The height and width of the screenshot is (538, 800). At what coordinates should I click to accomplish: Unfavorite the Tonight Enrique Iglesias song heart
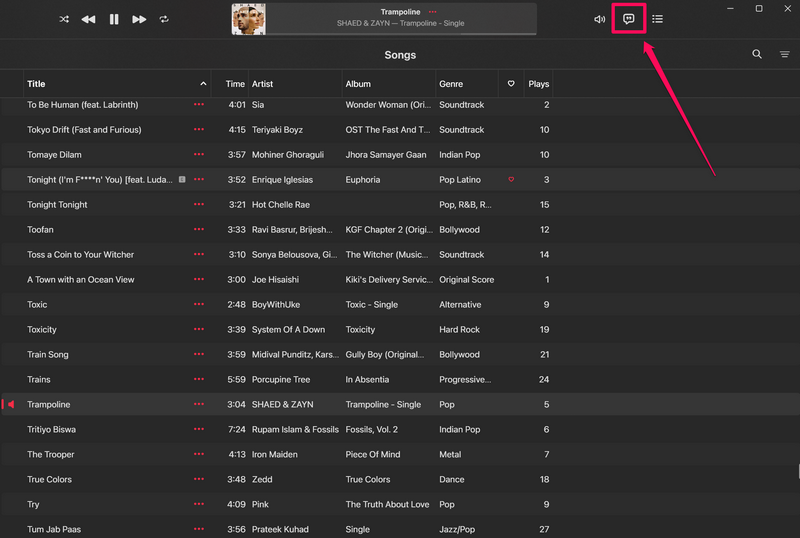click(x=511, y=180)
